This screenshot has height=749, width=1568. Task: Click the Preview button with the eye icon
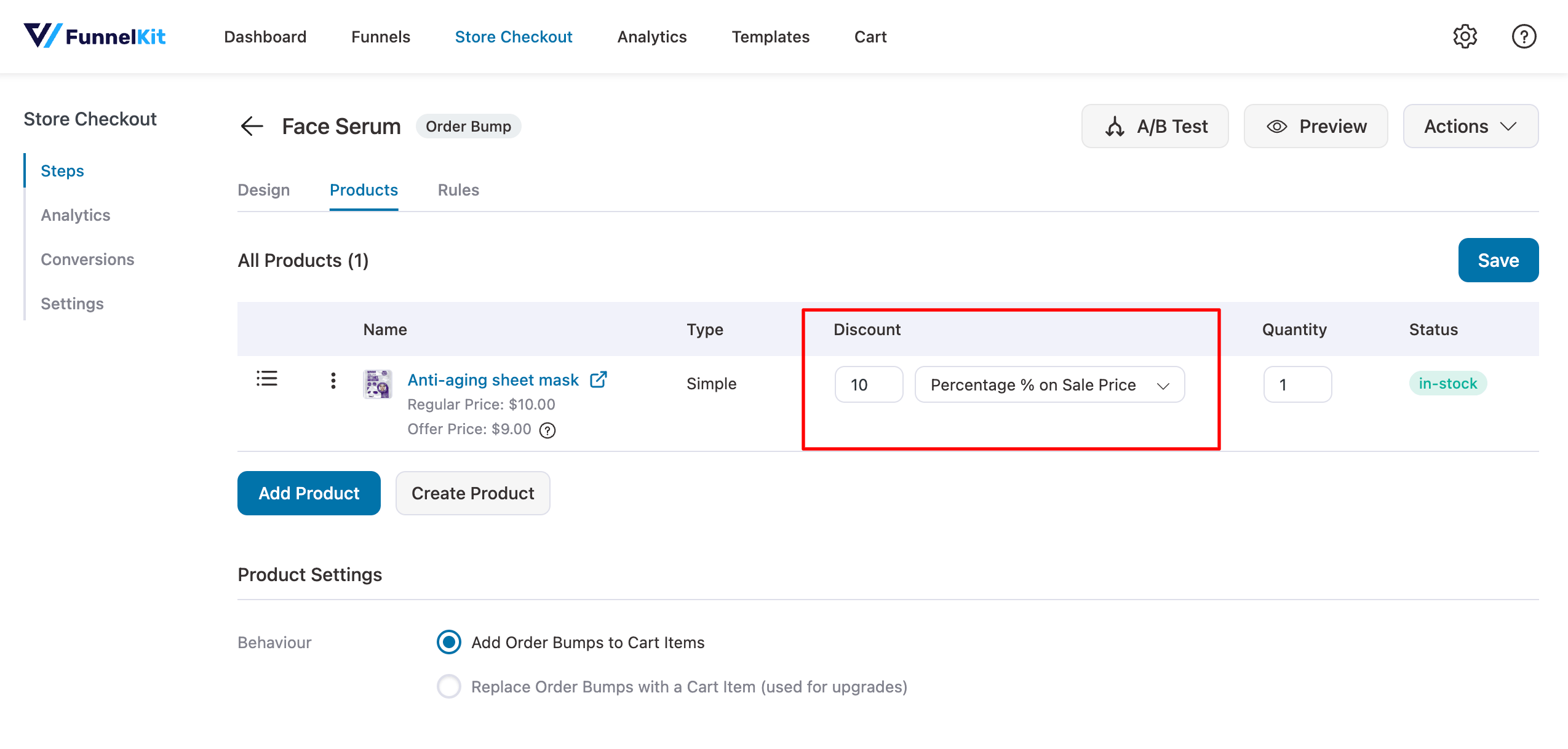1315,126
